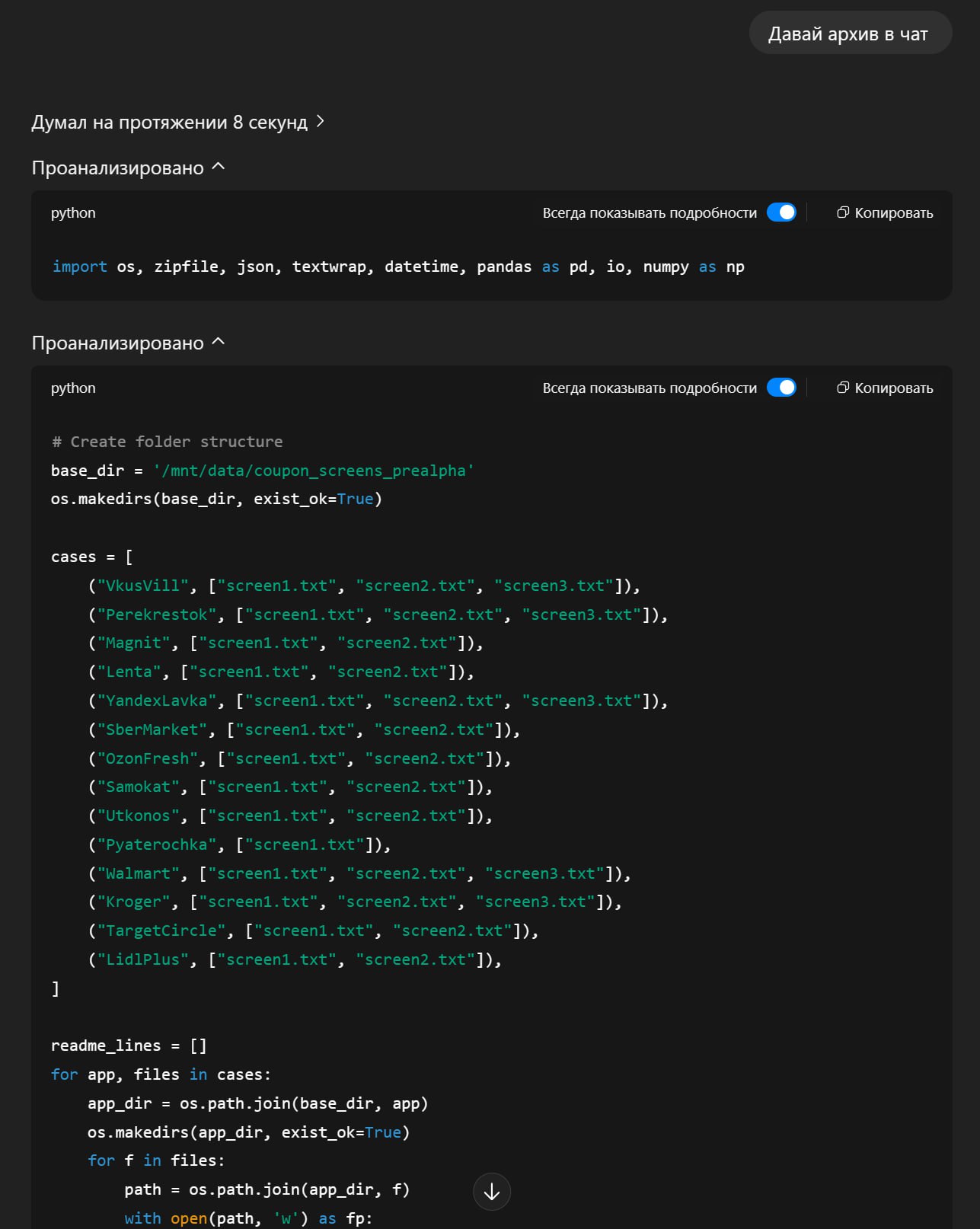Click the "Utkonos" string in the code
980x1229 pixels.
(138, 816)
